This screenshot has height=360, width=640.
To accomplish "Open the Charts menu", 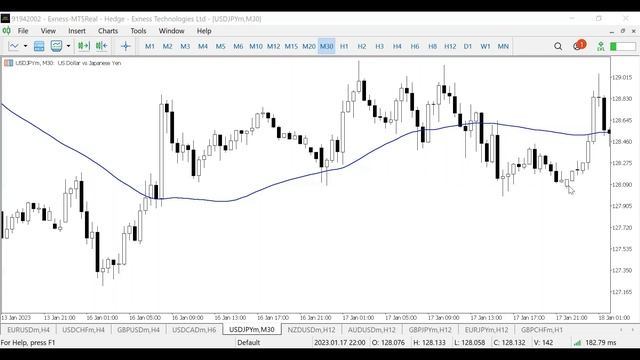I will (108, 31).
